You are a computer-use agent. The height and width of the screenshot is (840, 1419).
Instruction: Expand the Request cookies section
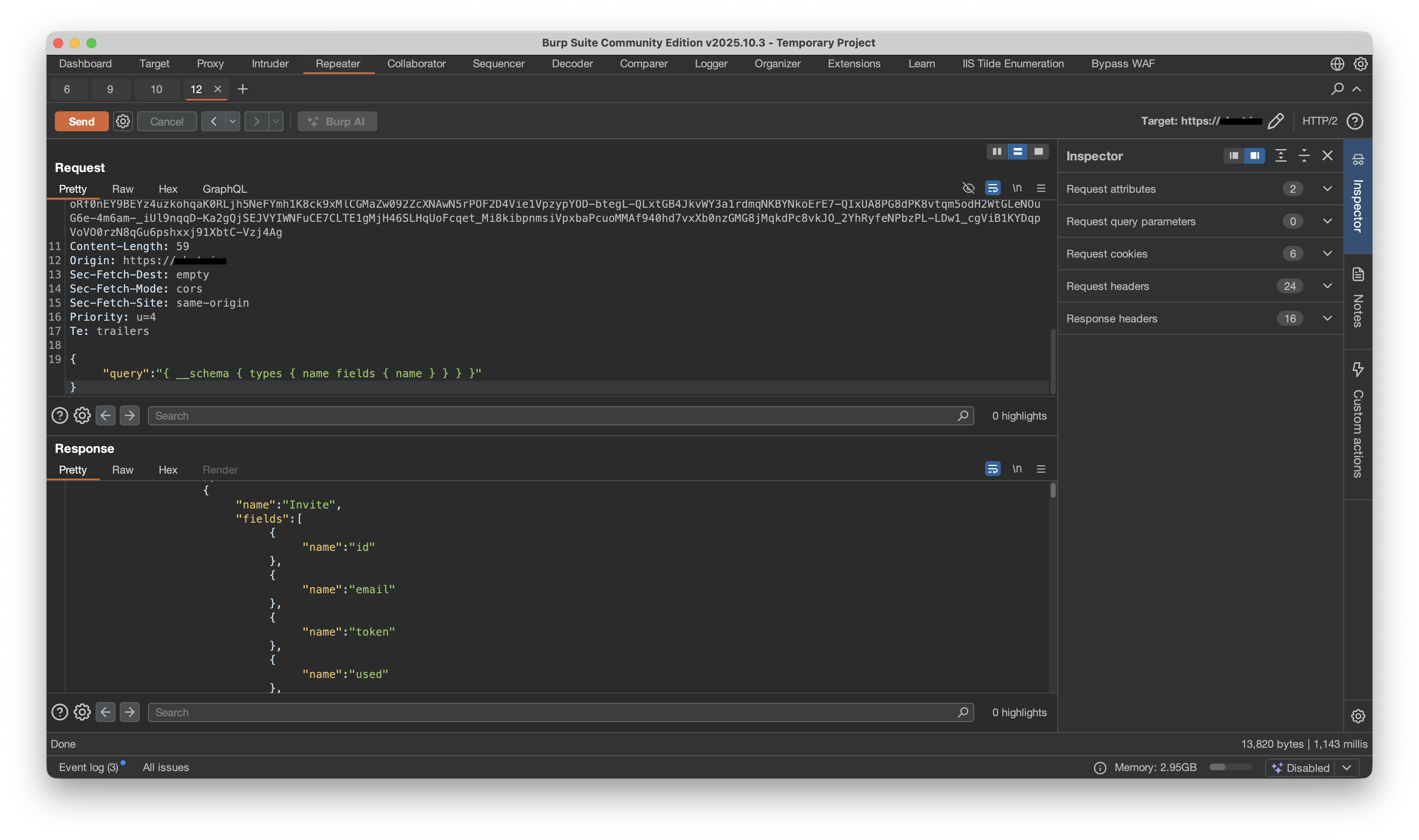tap(1327, 253)
